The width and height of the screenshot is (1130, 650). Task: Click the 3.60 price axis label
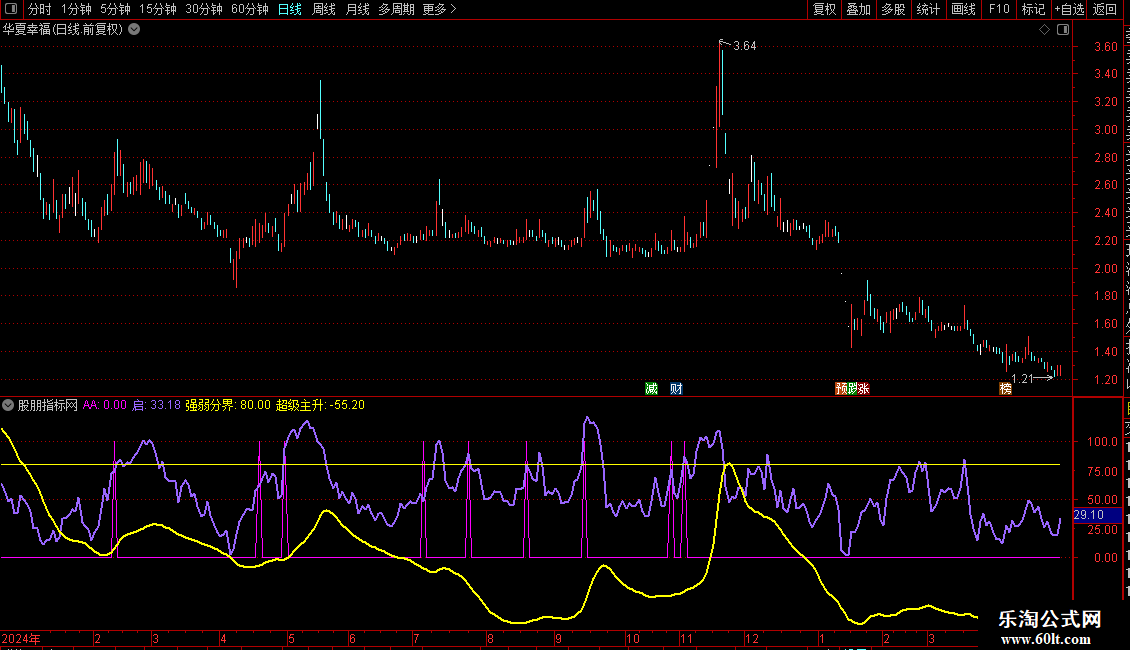1105,47
